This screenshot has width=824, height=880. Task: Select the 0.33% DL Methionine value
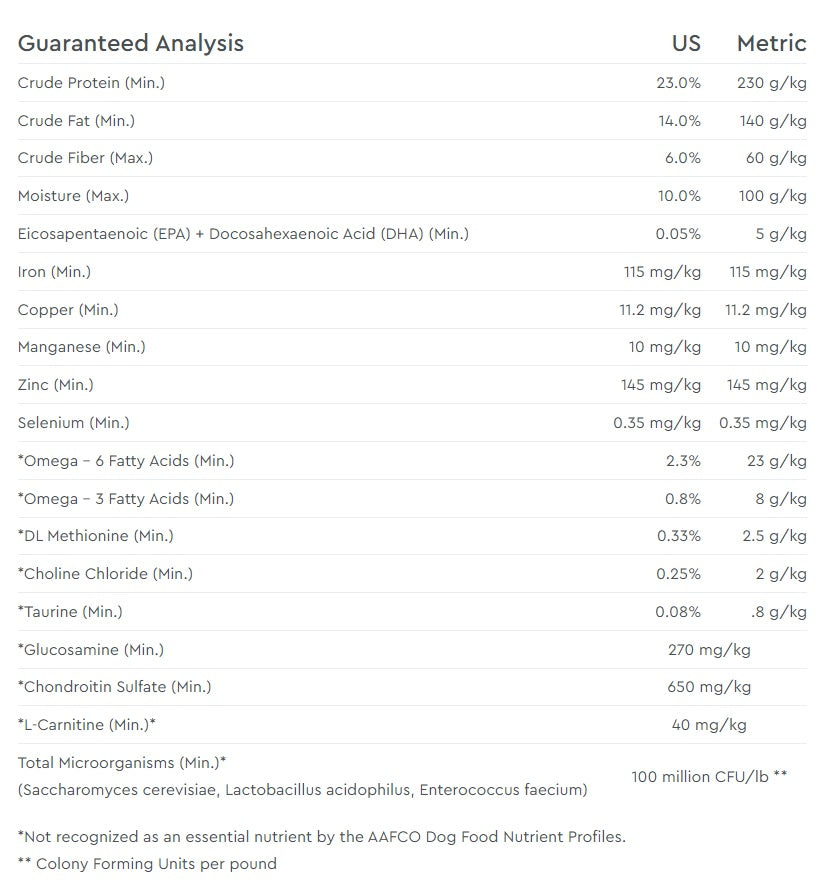click(679, 536)
